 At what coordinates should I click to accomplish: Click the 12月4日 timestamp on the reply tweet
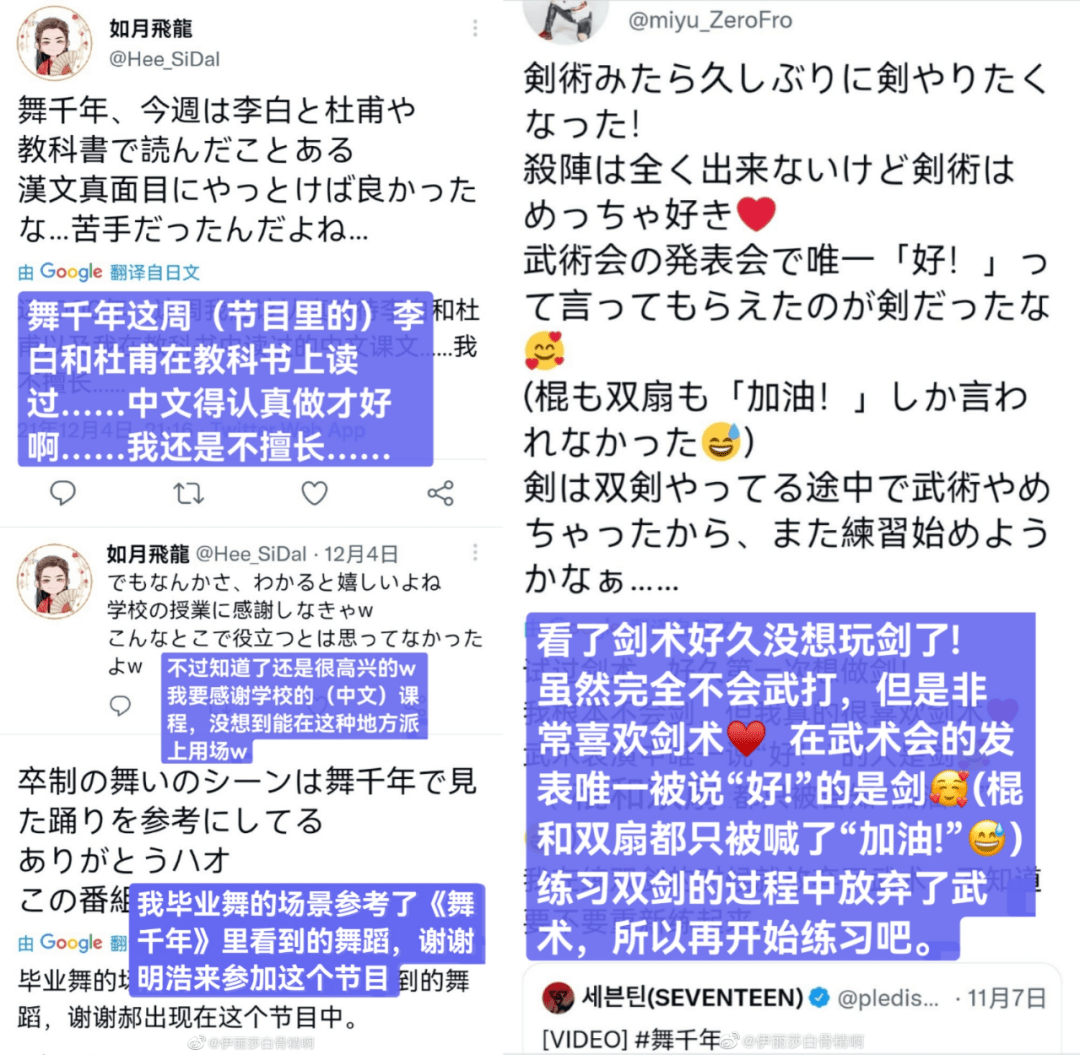(362, 554)
